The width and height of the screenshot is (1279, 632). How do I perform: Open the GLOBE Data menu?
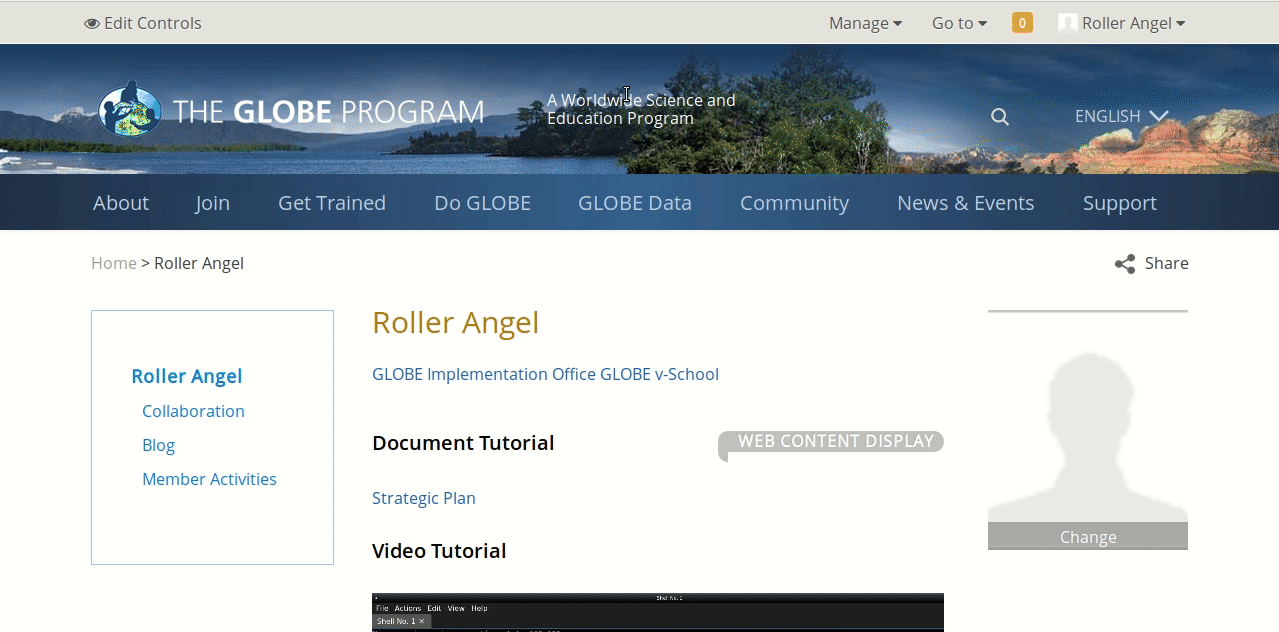[635, 203]
